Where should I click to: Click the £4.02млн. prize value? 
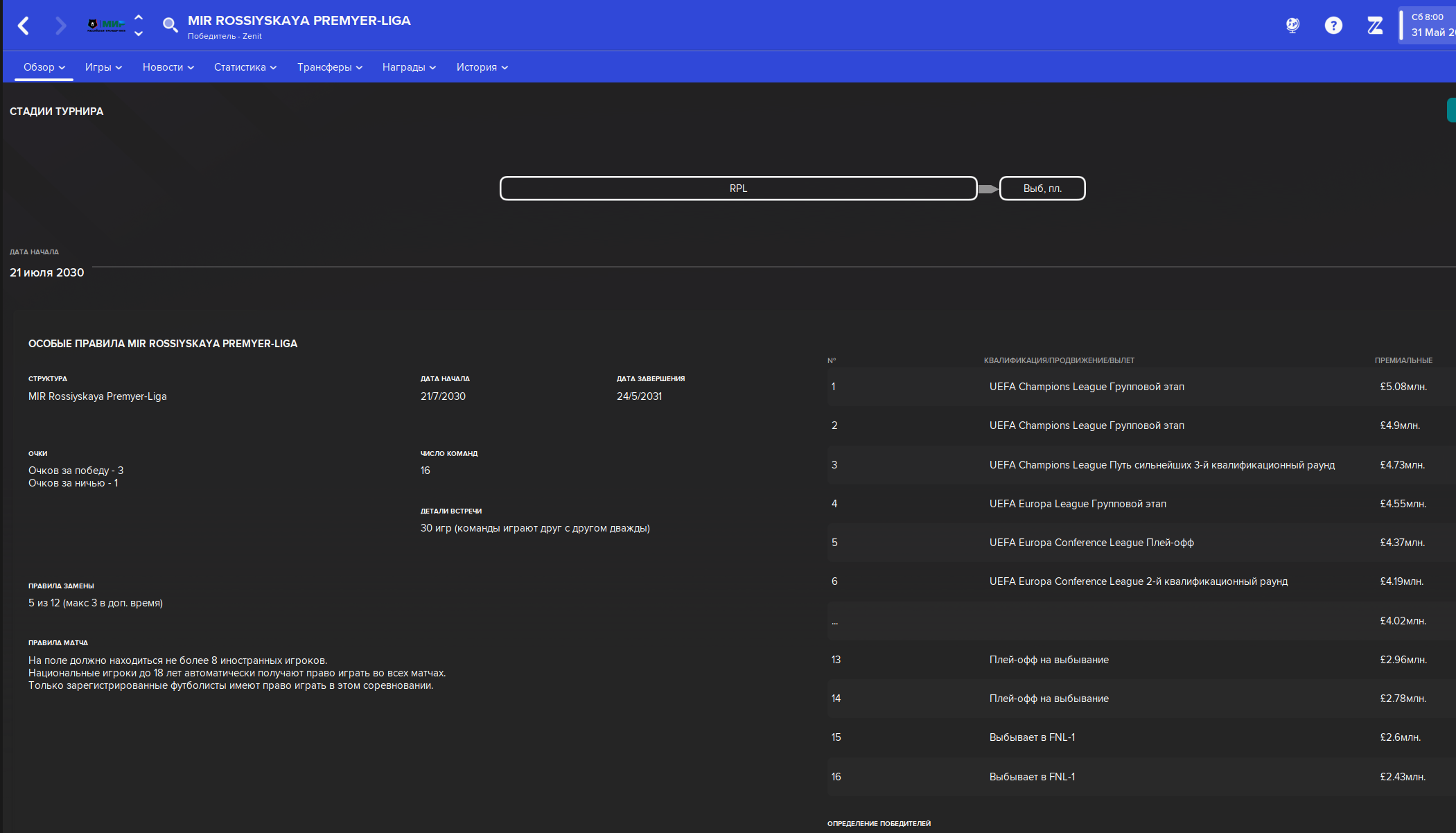pos(1403,621)
